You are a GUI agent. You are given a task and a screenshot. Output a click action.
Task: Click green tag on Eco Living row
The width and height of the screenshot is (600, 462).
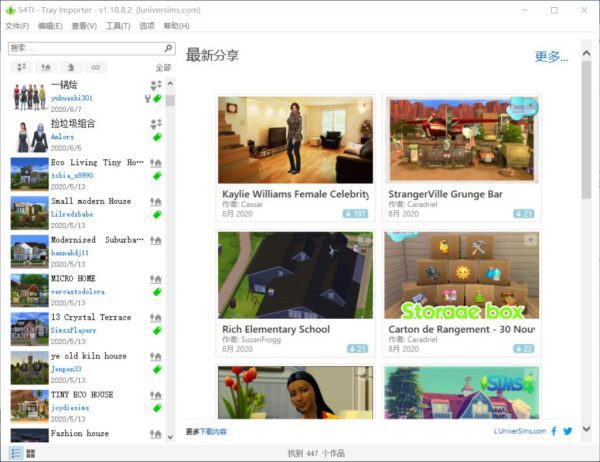[157, 176]
